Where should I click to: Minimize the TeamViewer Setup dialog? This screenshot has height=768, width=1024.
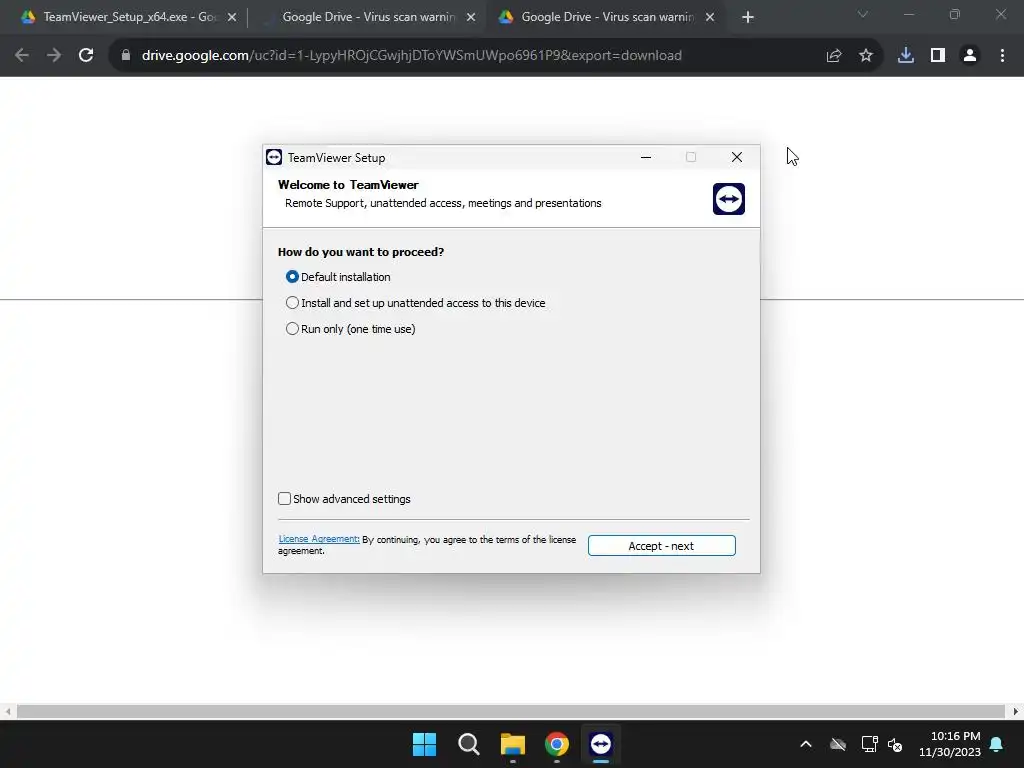tap(646, 157)
